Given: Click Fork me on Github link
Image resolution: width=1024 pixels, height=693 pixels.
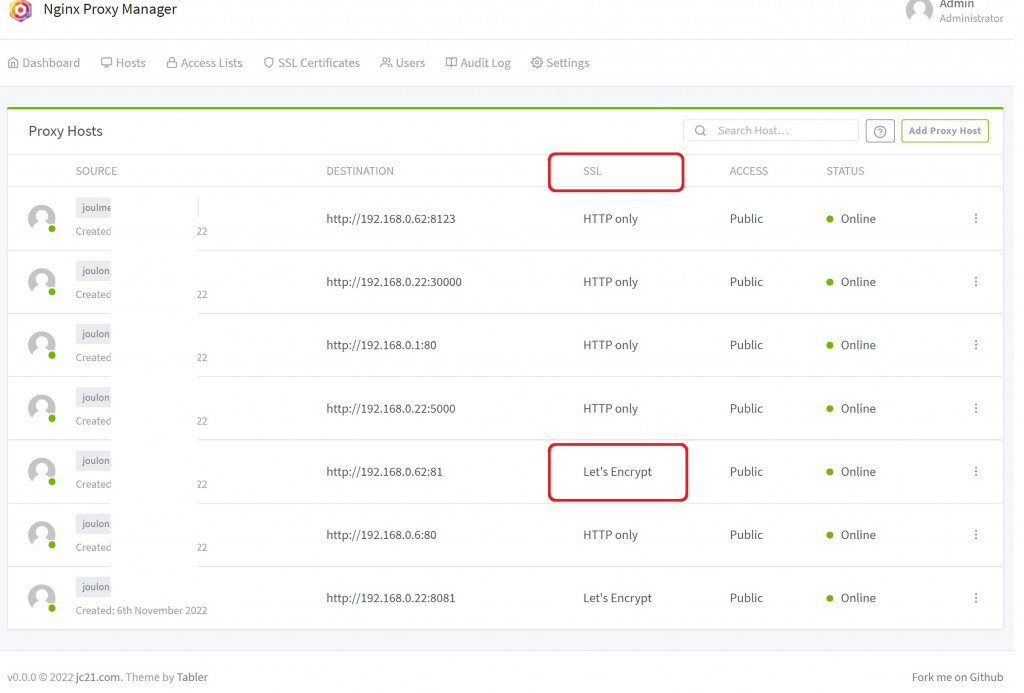Looking at the screenshot, I should [957, 677].
